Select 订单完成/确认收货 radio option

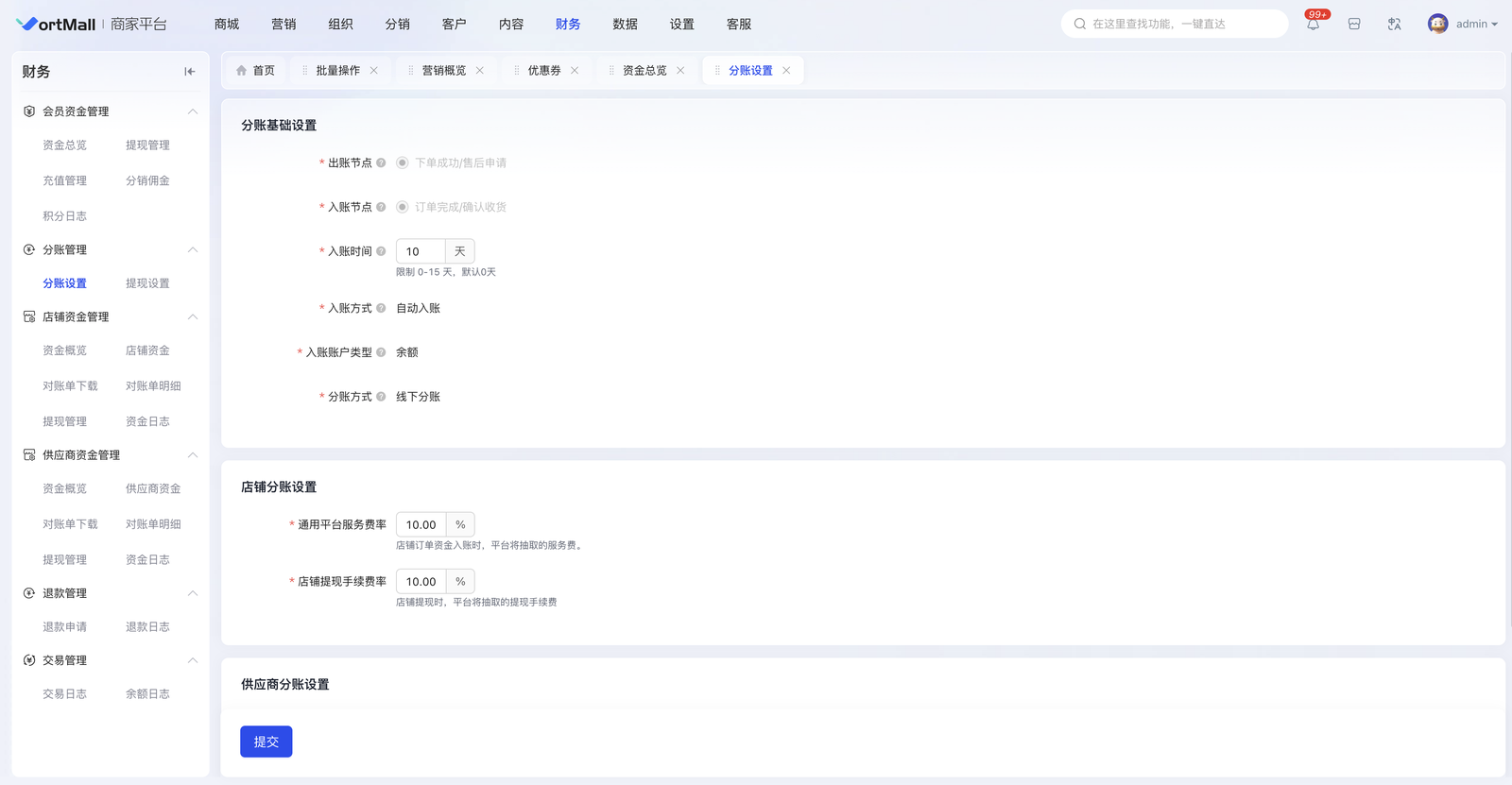tap(403, 207)
